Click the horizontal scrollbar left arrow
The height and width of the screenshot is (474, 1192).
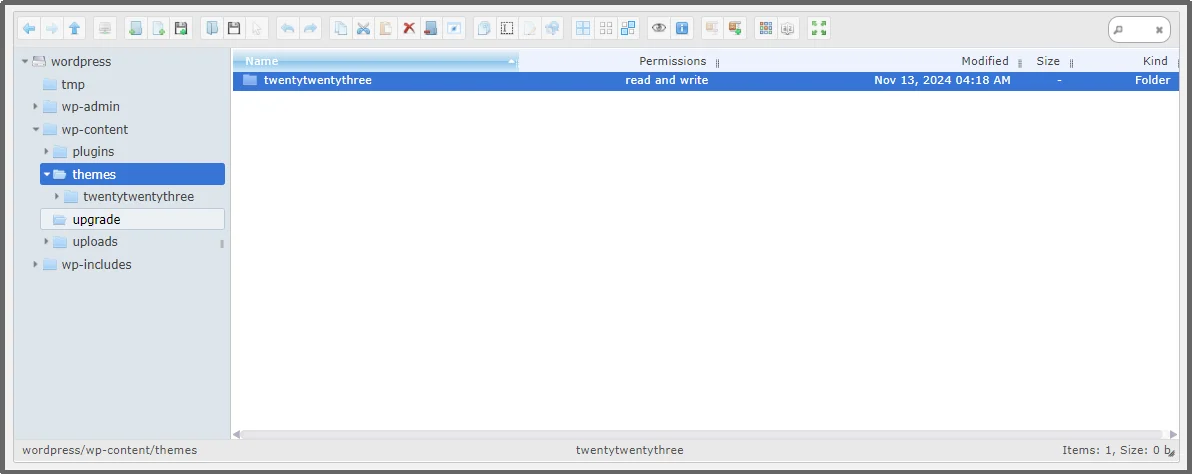tap(236, 434)
